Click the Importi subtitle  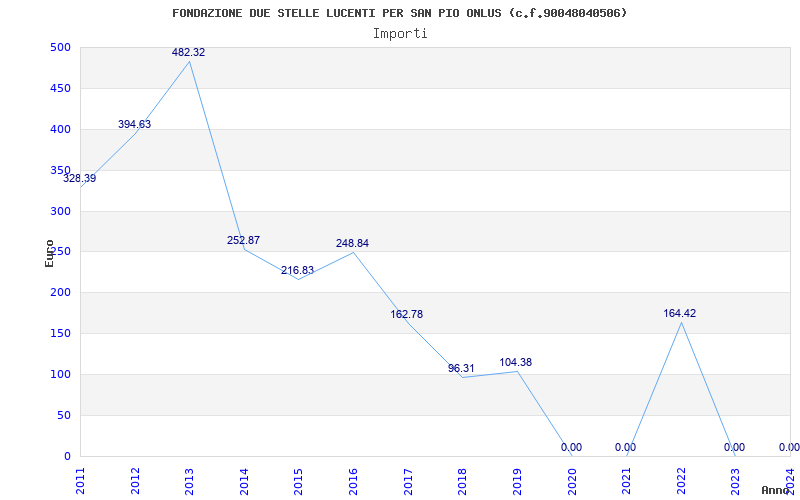pos(400,34)
